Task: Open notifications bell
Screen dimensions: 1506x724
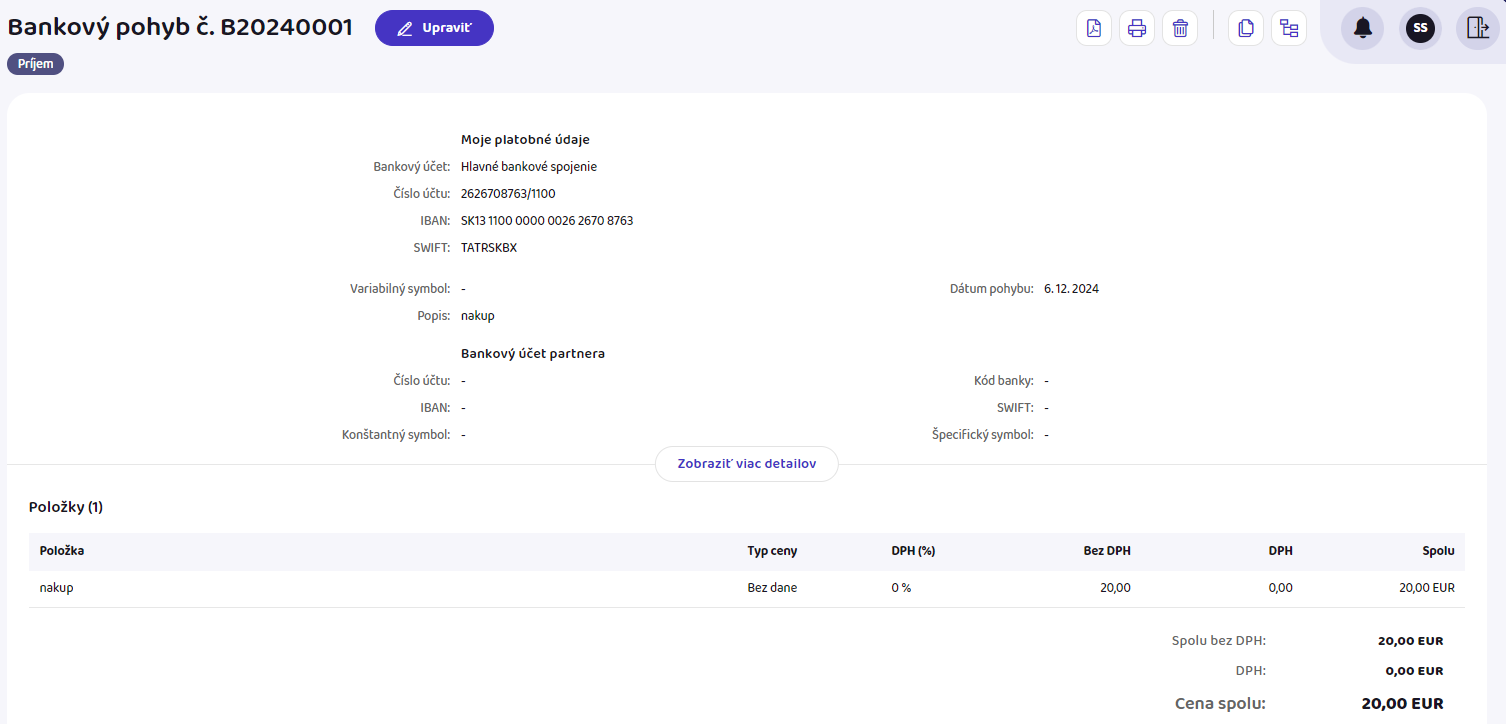Action: point(1362,28)
